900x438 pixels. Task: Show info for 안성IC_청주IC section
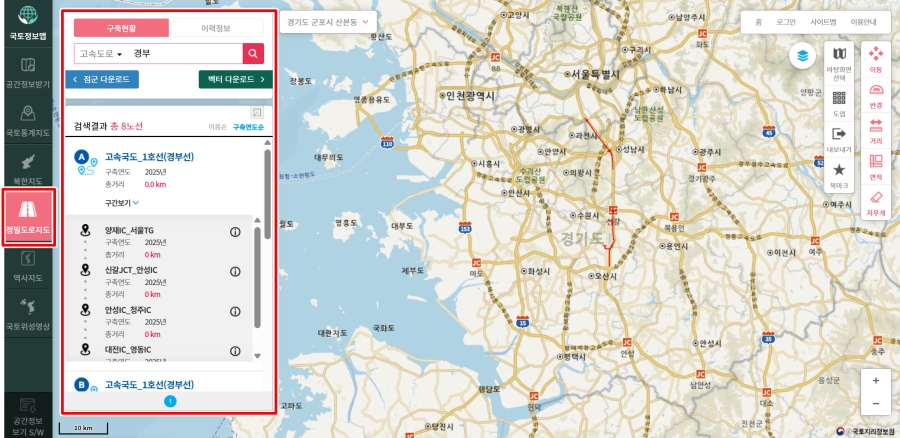[235, 312]
